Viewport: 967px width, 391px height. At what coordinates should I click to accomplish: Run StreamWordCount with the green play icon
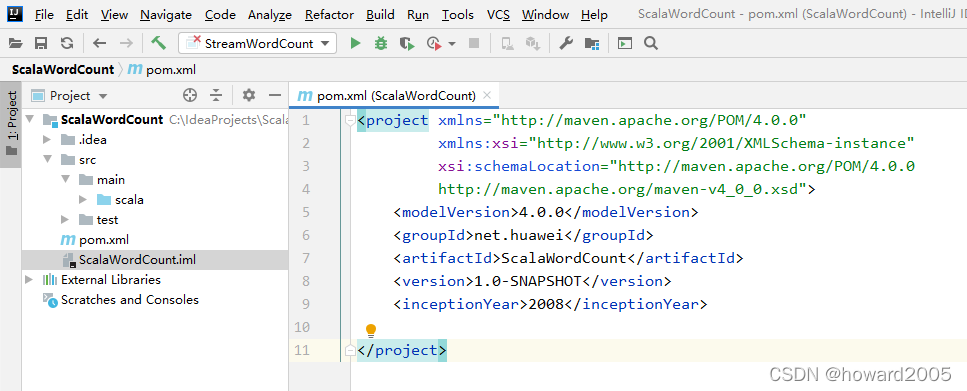pos(355,43)
